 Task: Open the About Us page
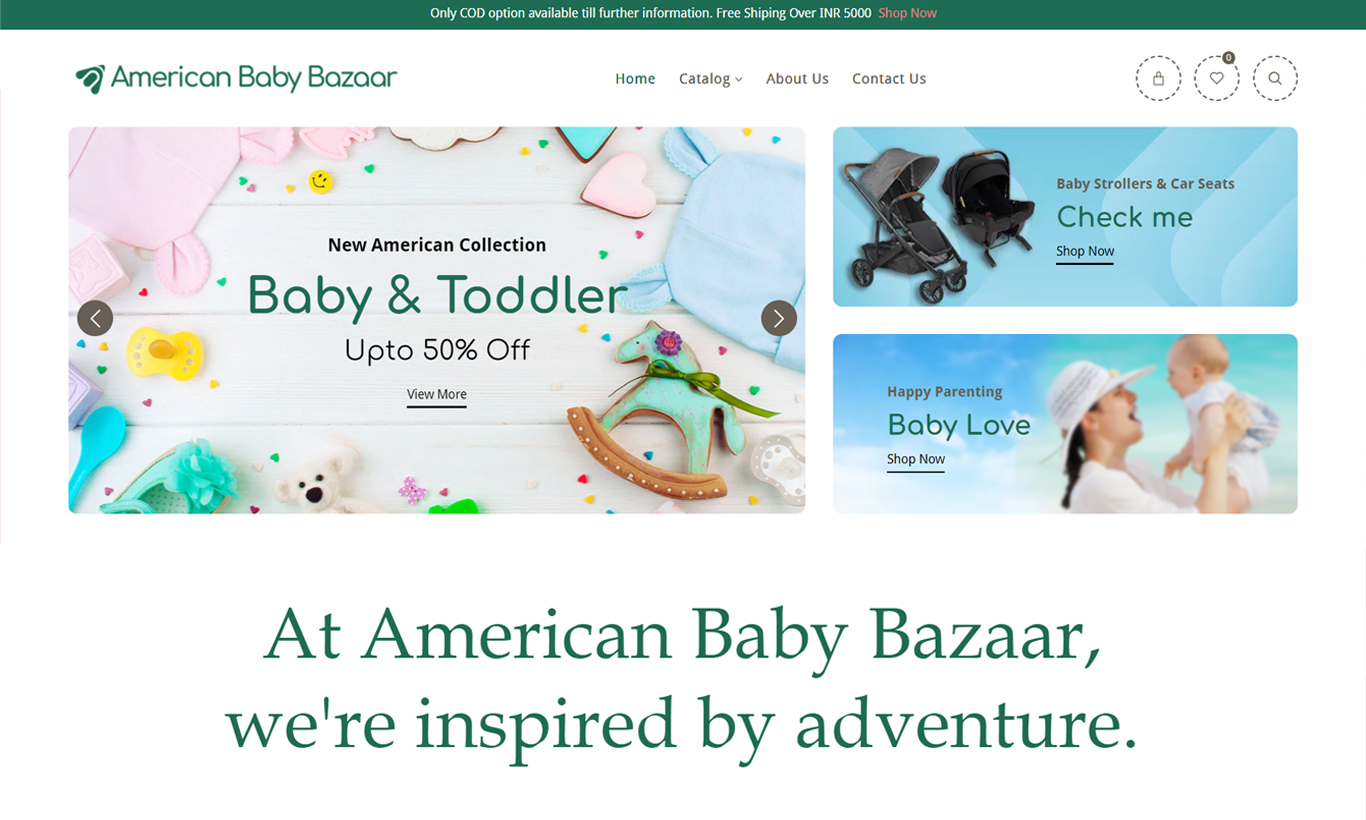coord(797,78)
